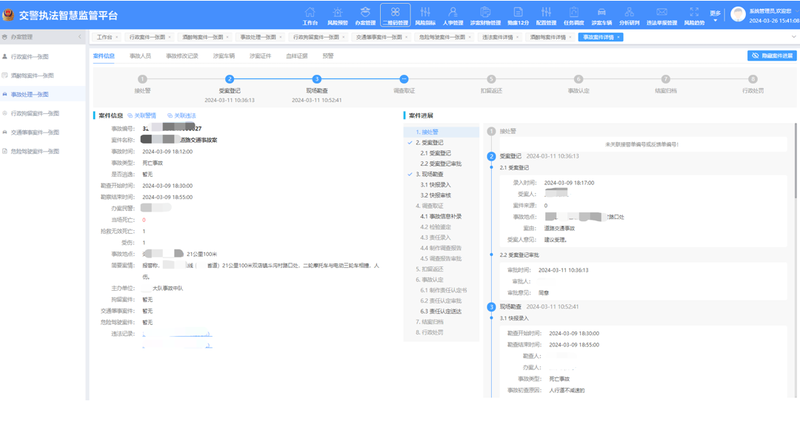Open 酒醉驾案件一张图 in the left sidebar
The image size is (800, 444).
tap(32, 76)
